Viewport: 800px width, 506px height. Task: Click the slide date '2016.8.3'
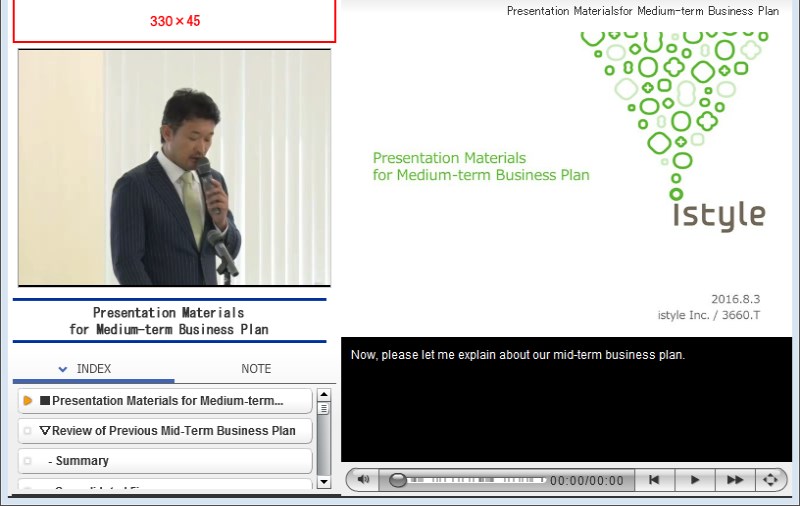(736, 299)
